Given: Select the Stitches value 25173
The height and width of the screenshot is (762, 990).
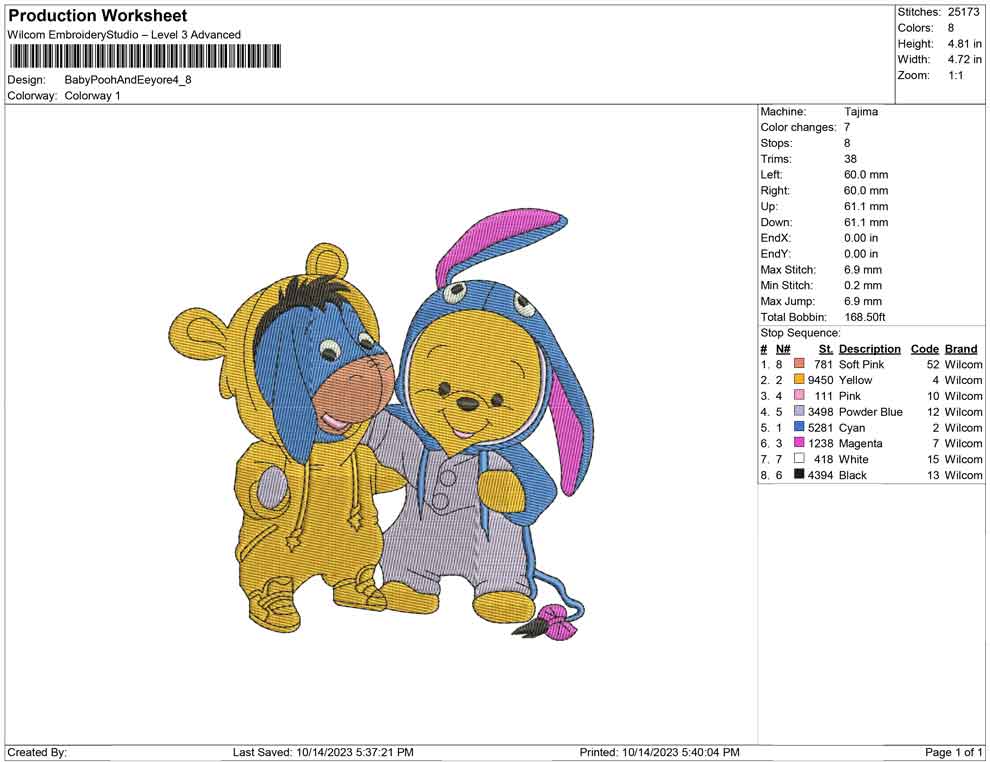Looking at the screenshot, I should point(964,12).
